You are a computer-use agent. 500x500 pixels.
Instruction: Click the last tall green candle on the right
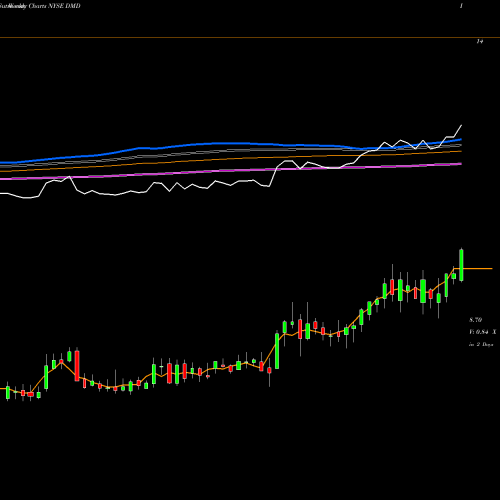[461, 265]
